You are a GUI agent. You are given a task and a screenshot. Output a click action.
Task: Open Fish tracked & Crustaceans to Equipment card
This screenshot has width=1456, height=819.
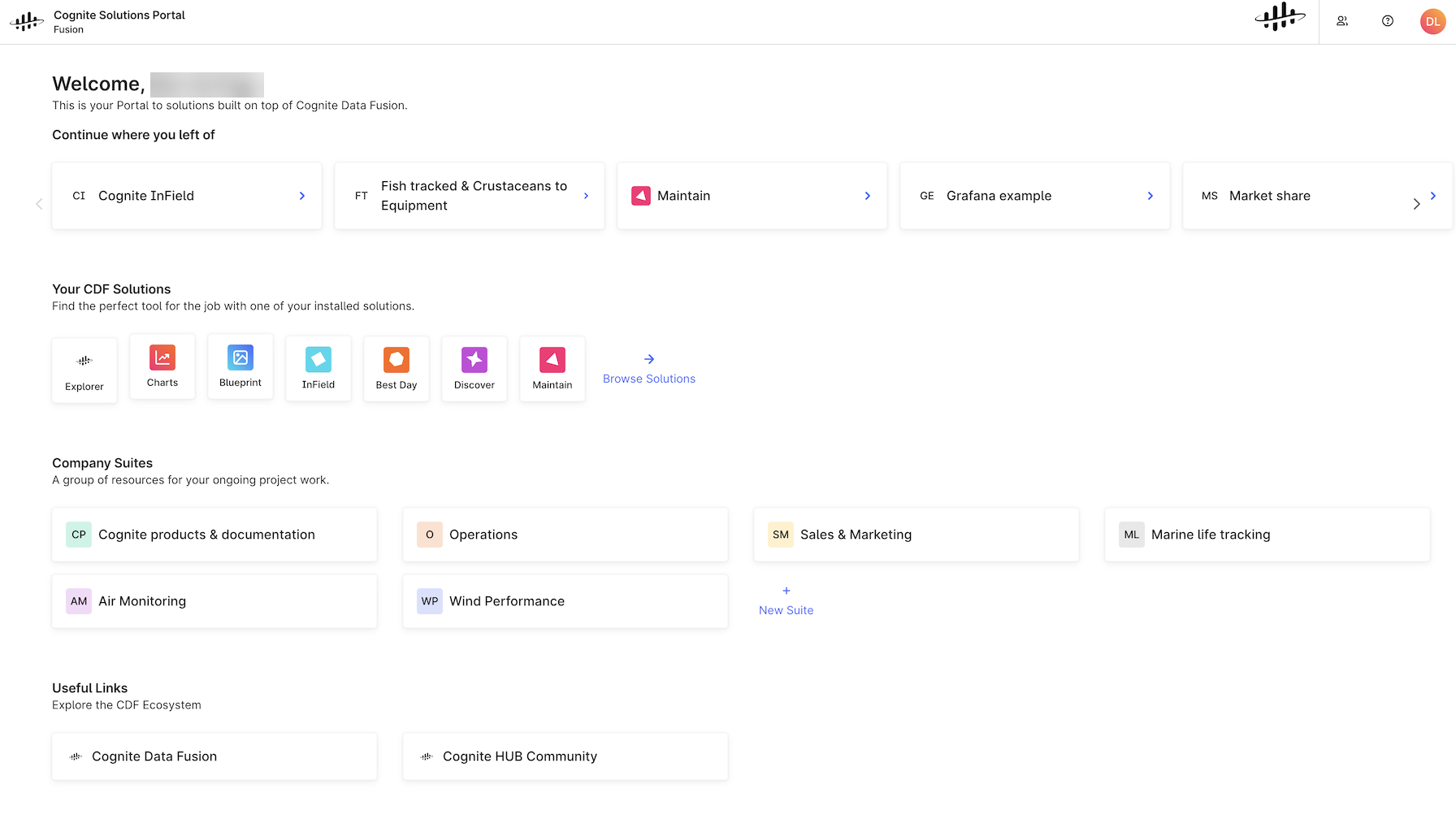(470, 196)
